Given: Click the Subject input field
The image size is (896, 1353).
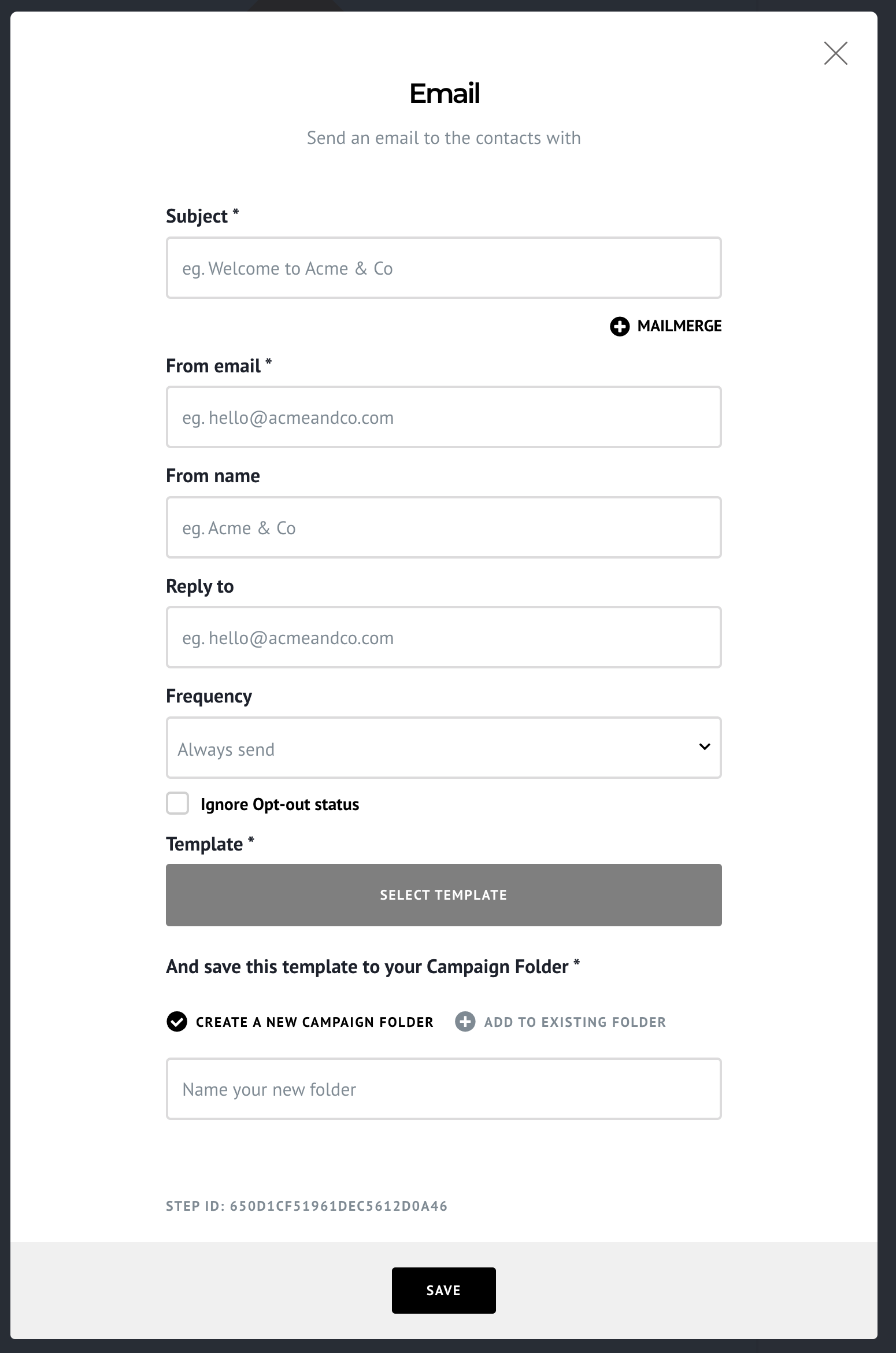Looking at the screenshot, I should [444, 268].
